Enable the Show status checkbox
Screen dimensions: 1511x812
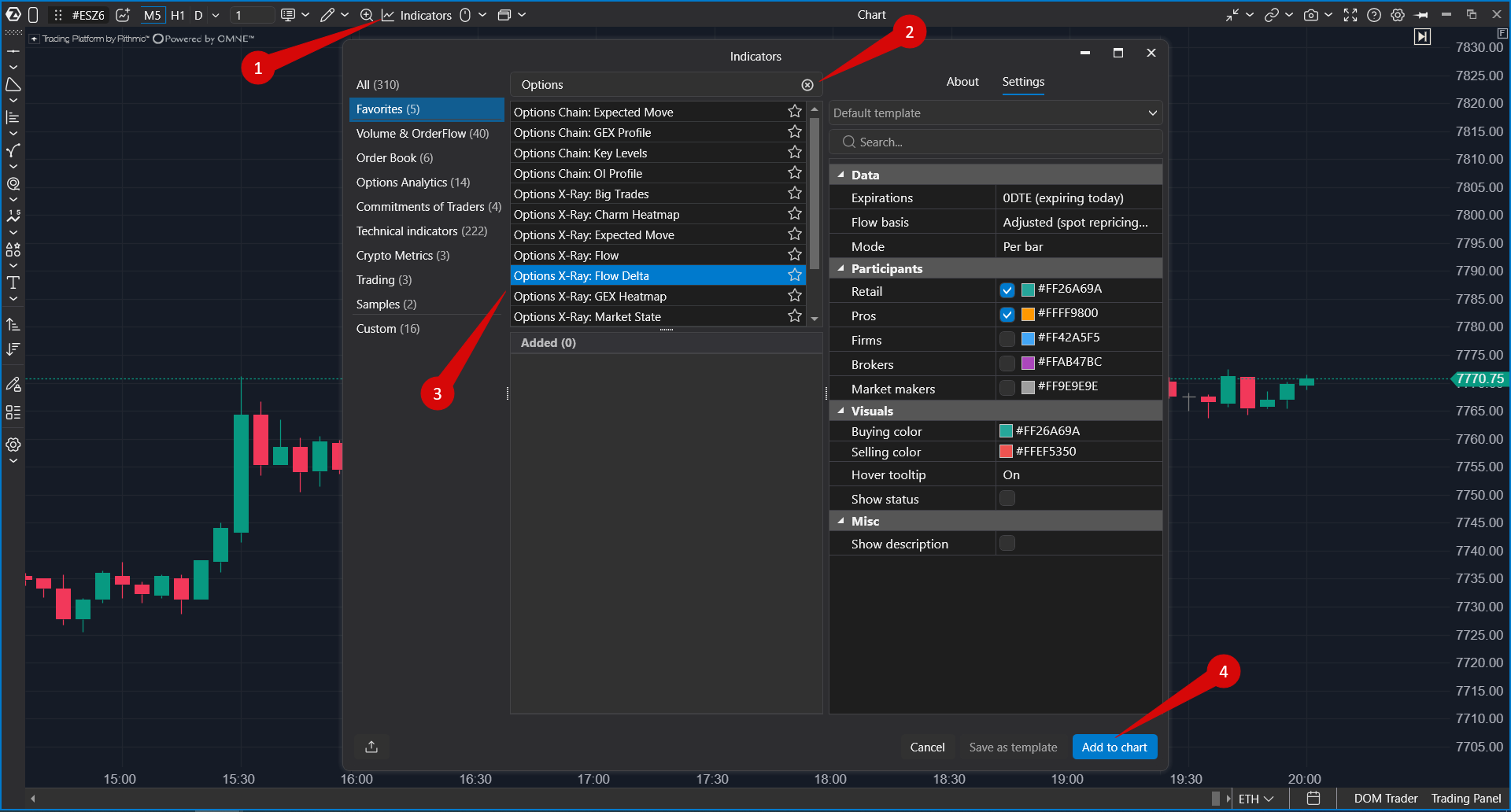pyautogui.click(x=1007, y=498)
